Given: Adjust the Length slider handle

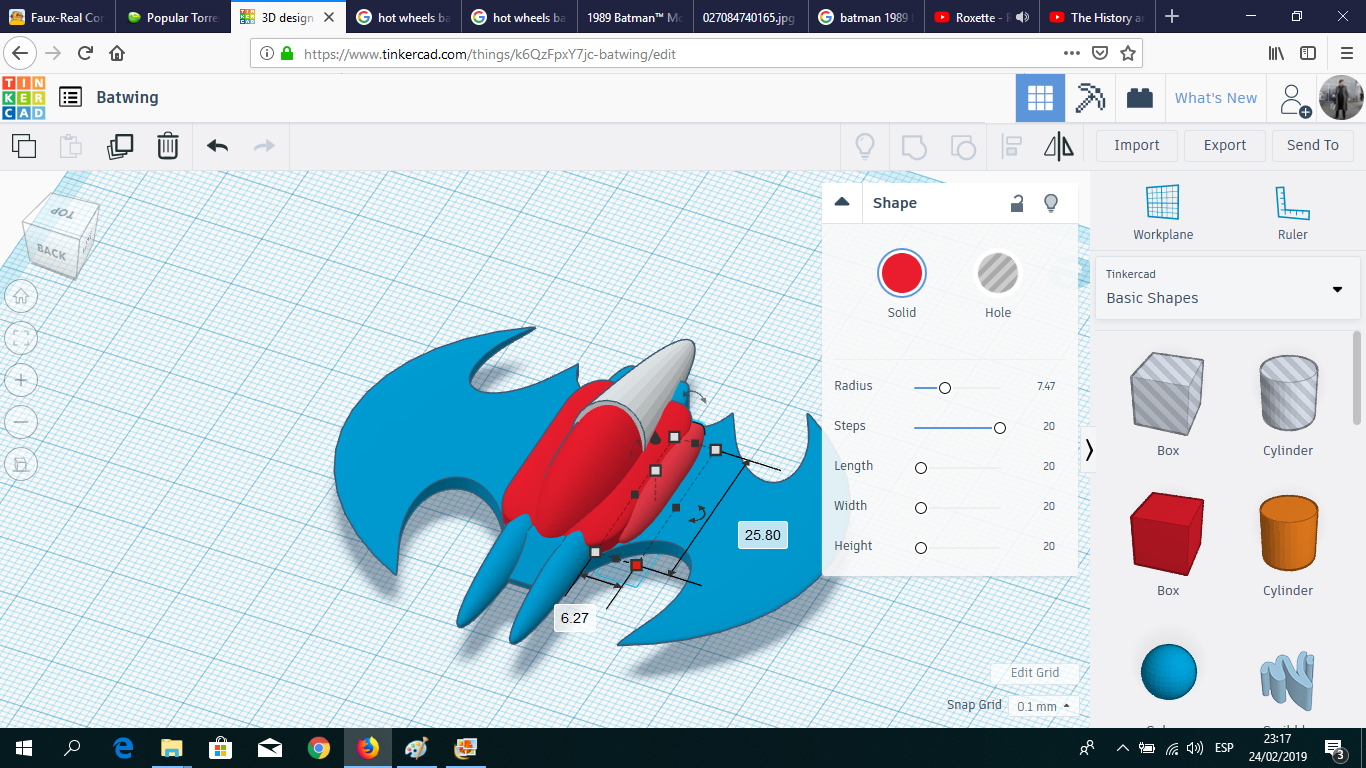Looking at the screenshot, I should [921, 467].
